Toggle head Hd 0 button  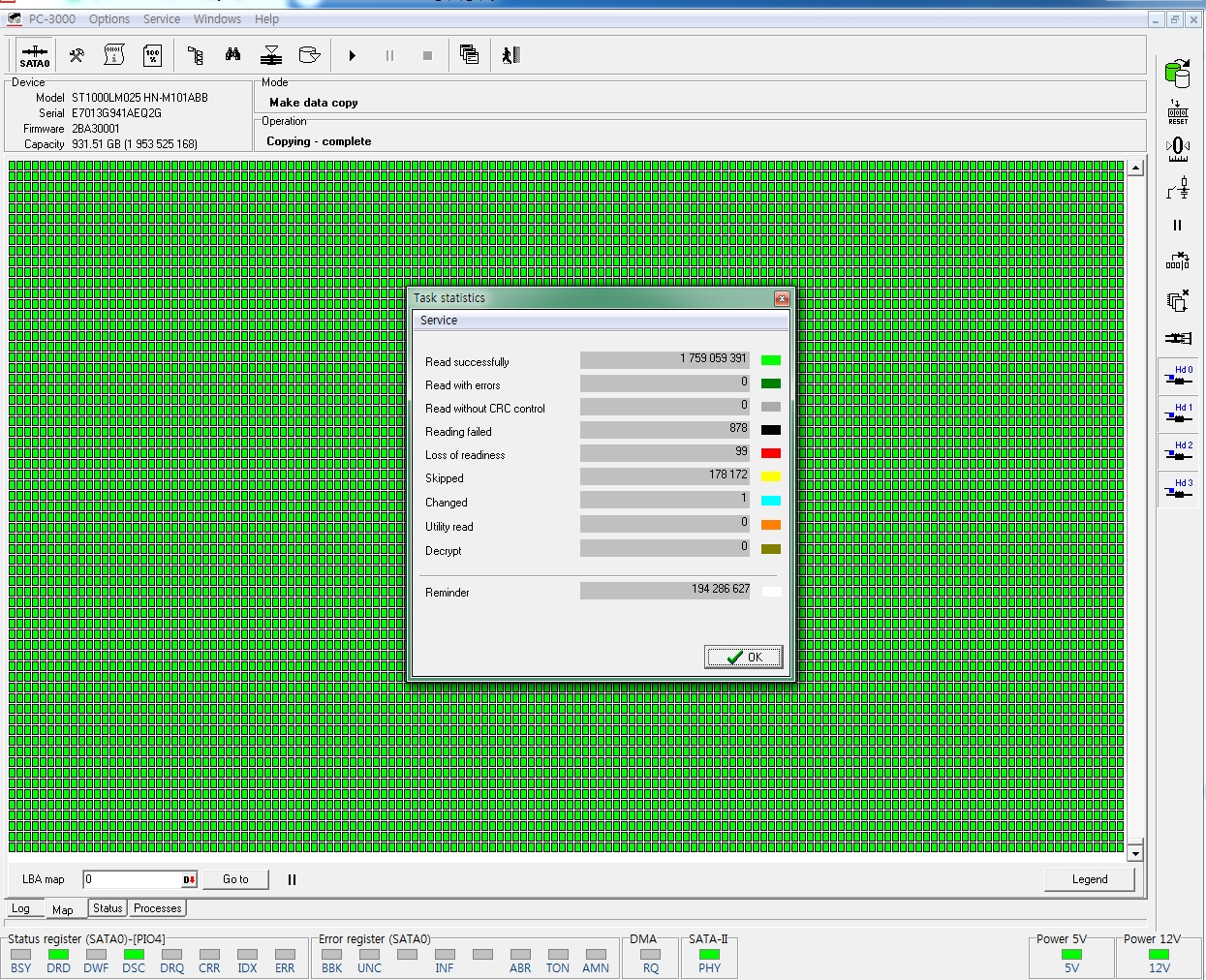[1178, 377]
